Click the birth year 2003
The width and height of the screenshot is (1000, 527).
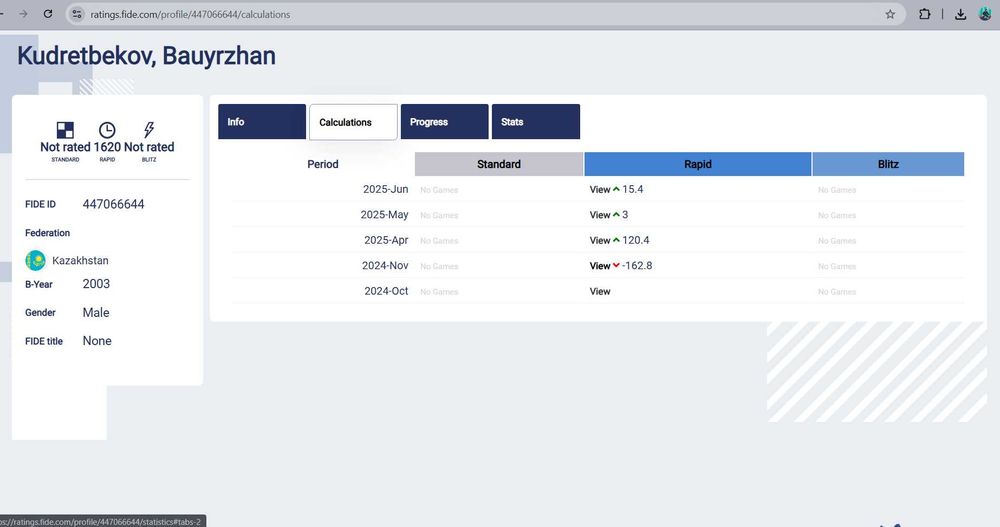click(x=96, y=284)
